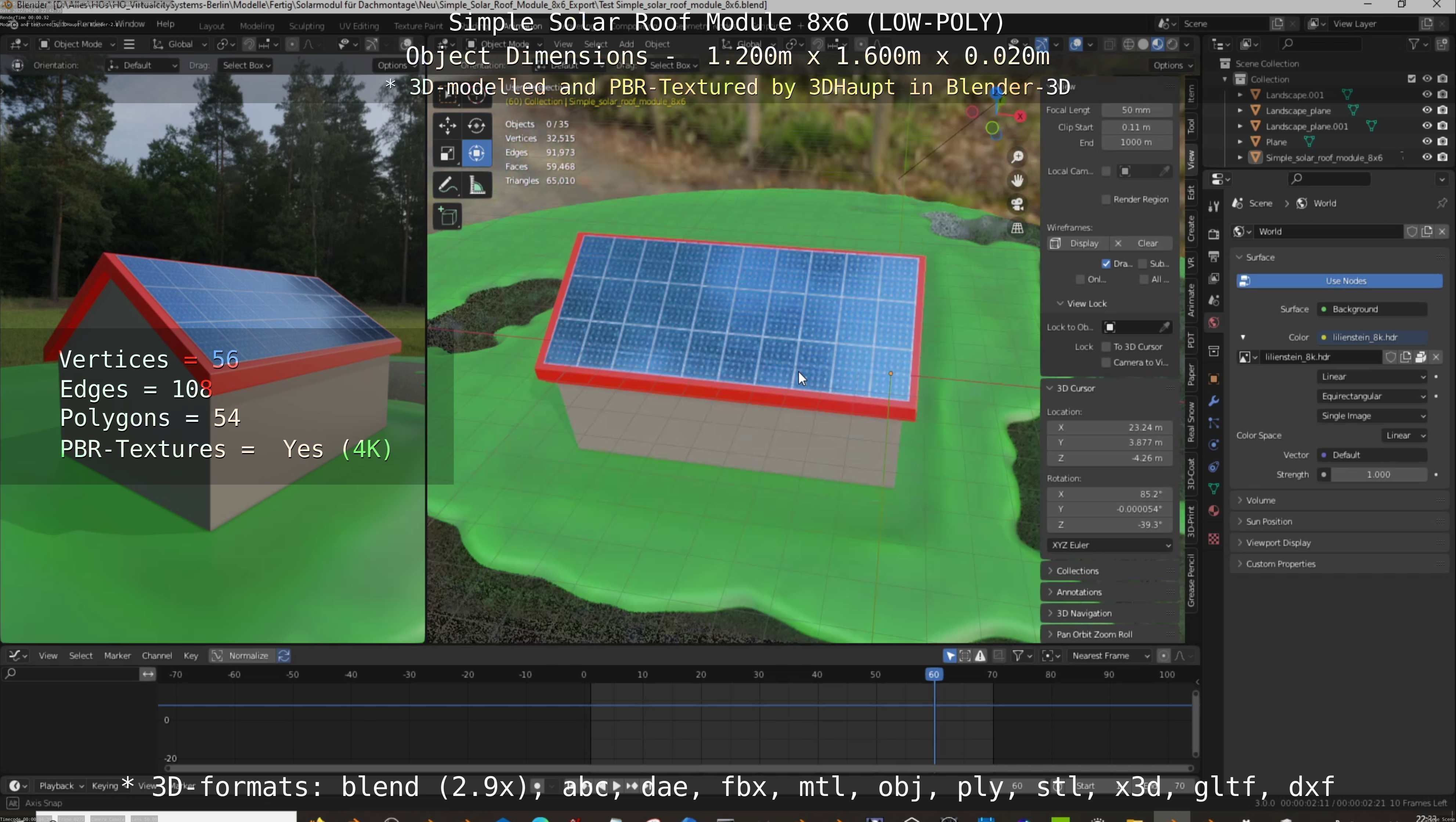1456x822 pixels.
Task: Switch perspective/orthographic grid icon
Action: click(x=1018, y=228)
